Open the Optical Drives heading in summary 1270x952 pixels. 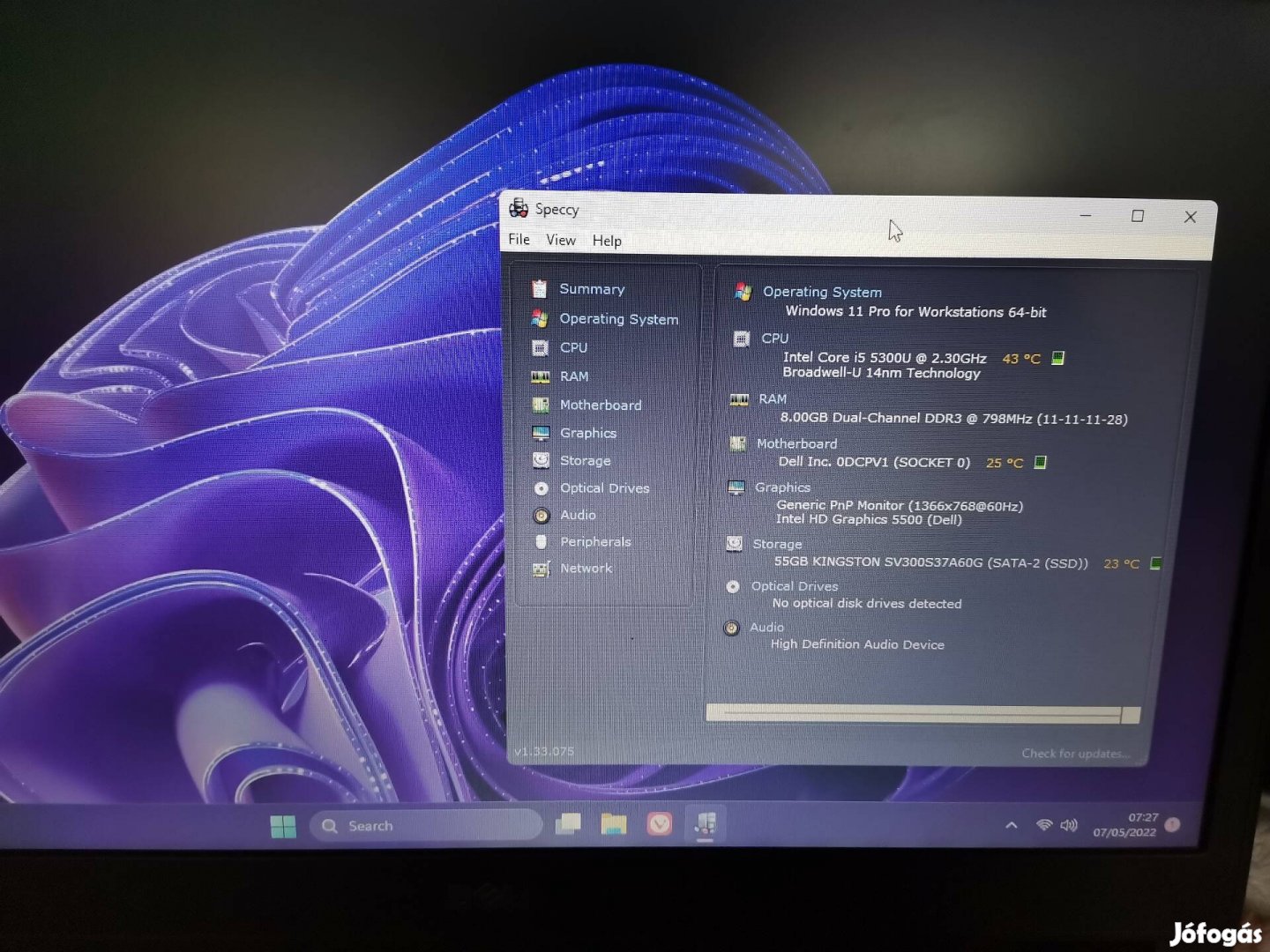795,586
